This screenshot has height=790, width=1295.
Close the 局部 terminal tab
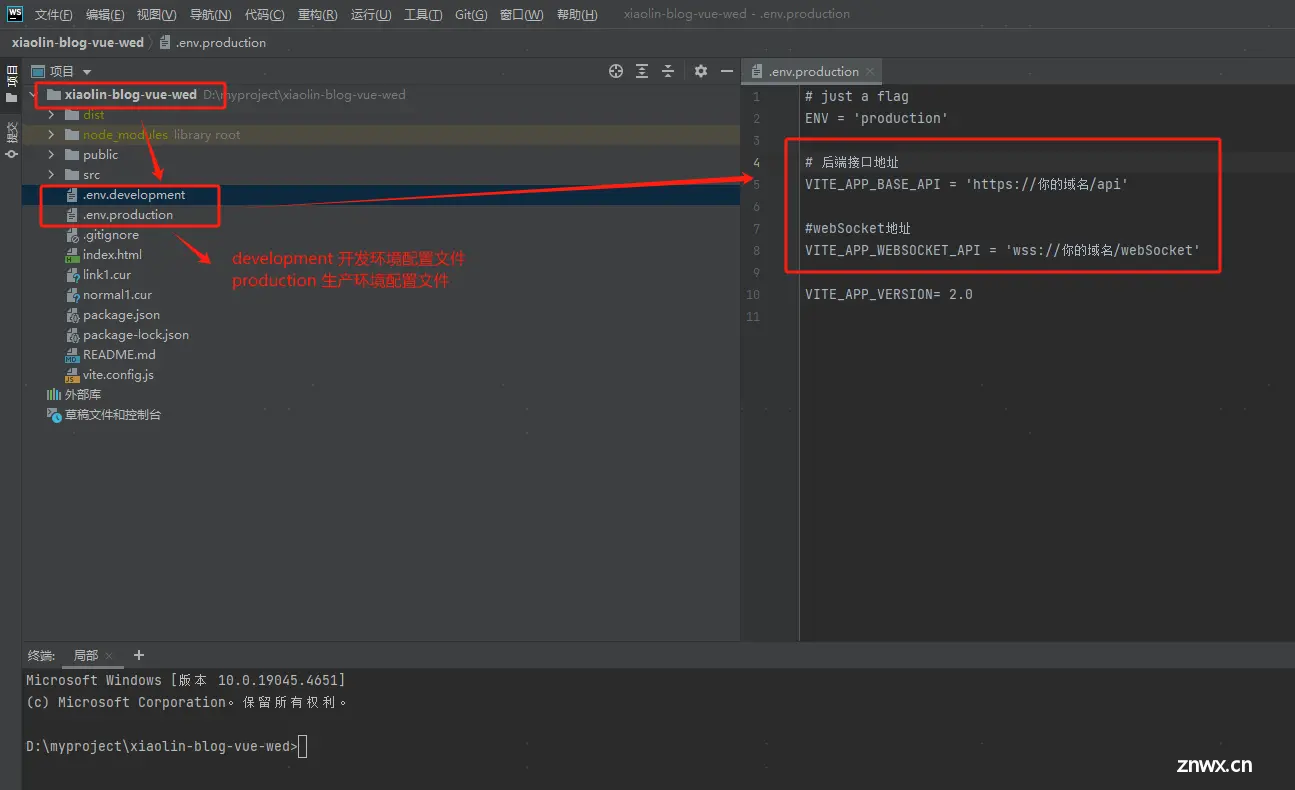(109, 656)
